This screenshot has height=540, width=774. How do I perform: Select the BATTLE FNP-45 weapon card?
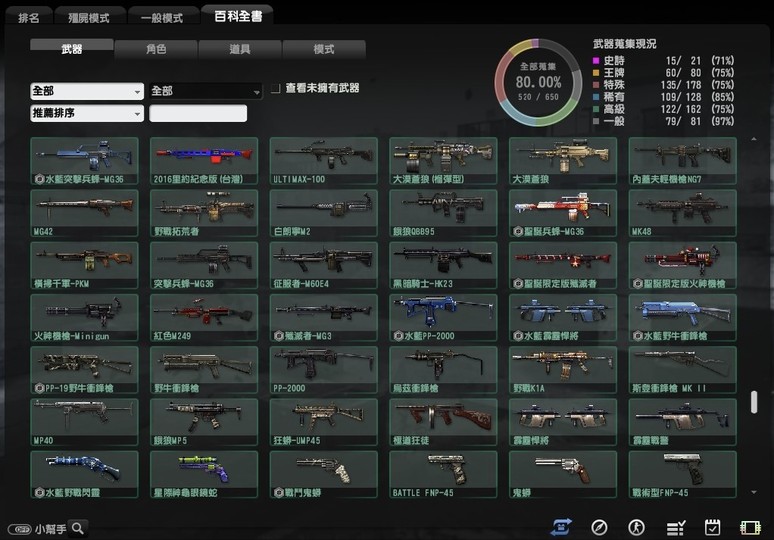click(x=443, y=475)
